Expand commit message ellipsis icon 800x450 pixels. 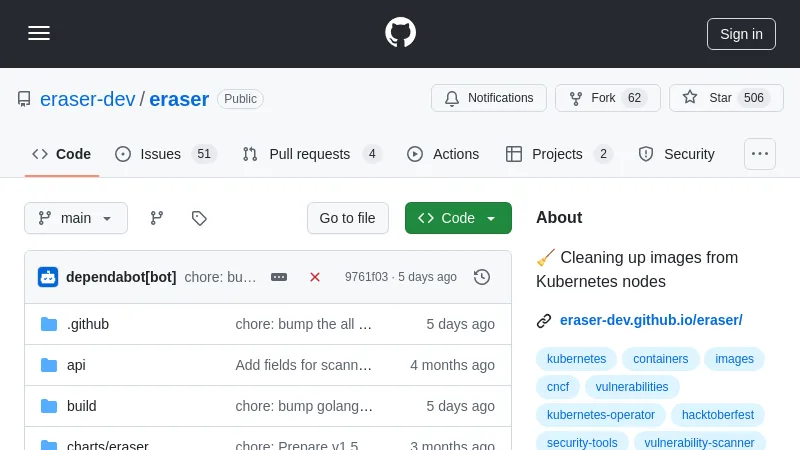[x=279, y=277]
